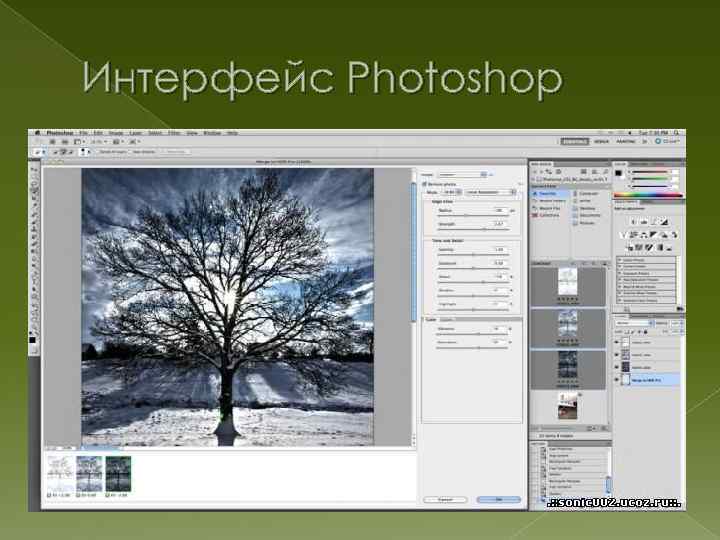720x540 pixels.
Task: Click the Saturation slider in Color tab
Action: click(x=472, y=348)
